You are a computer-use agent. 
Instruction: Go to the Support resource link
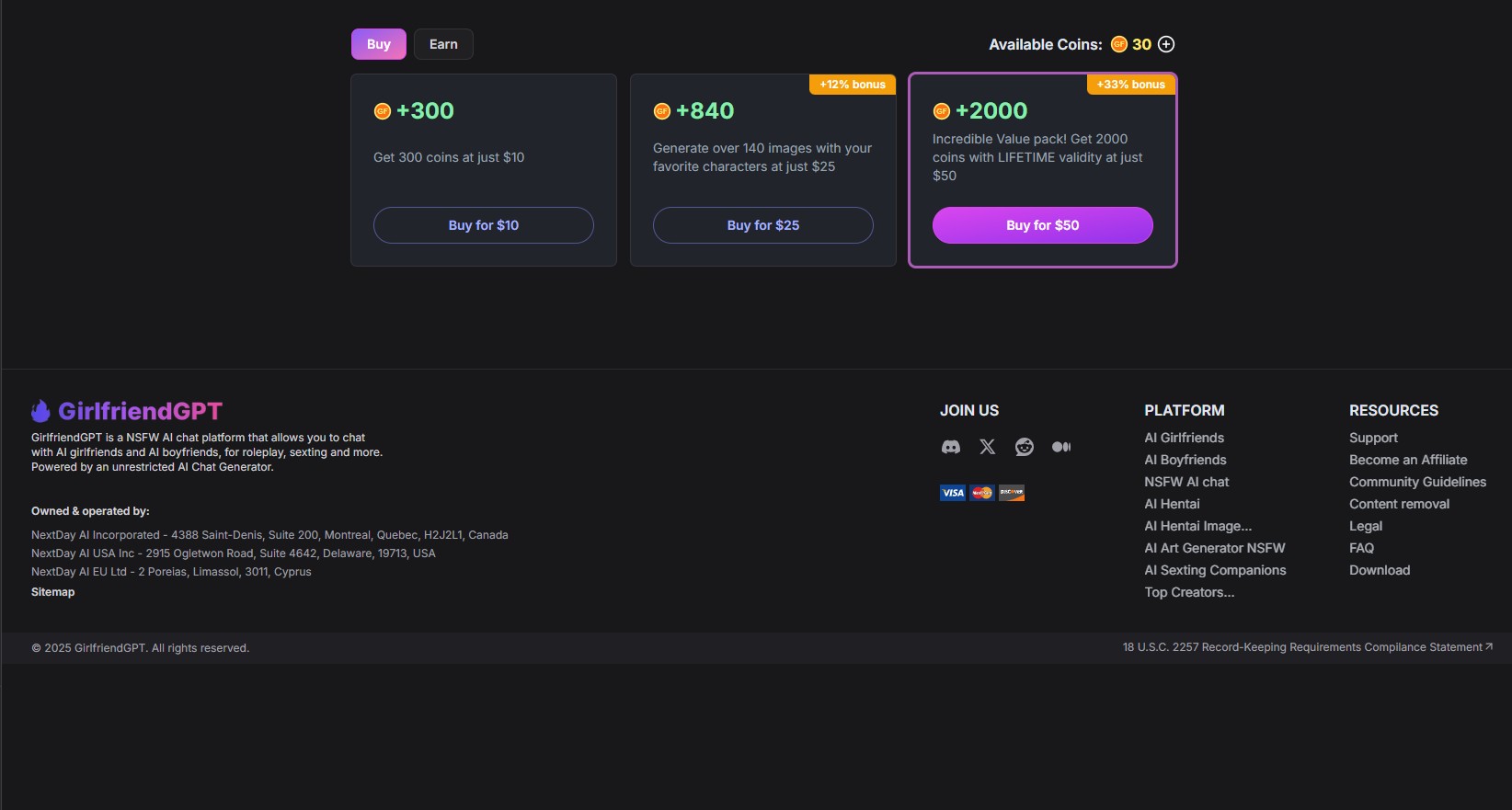click(x=1373, y=438)
